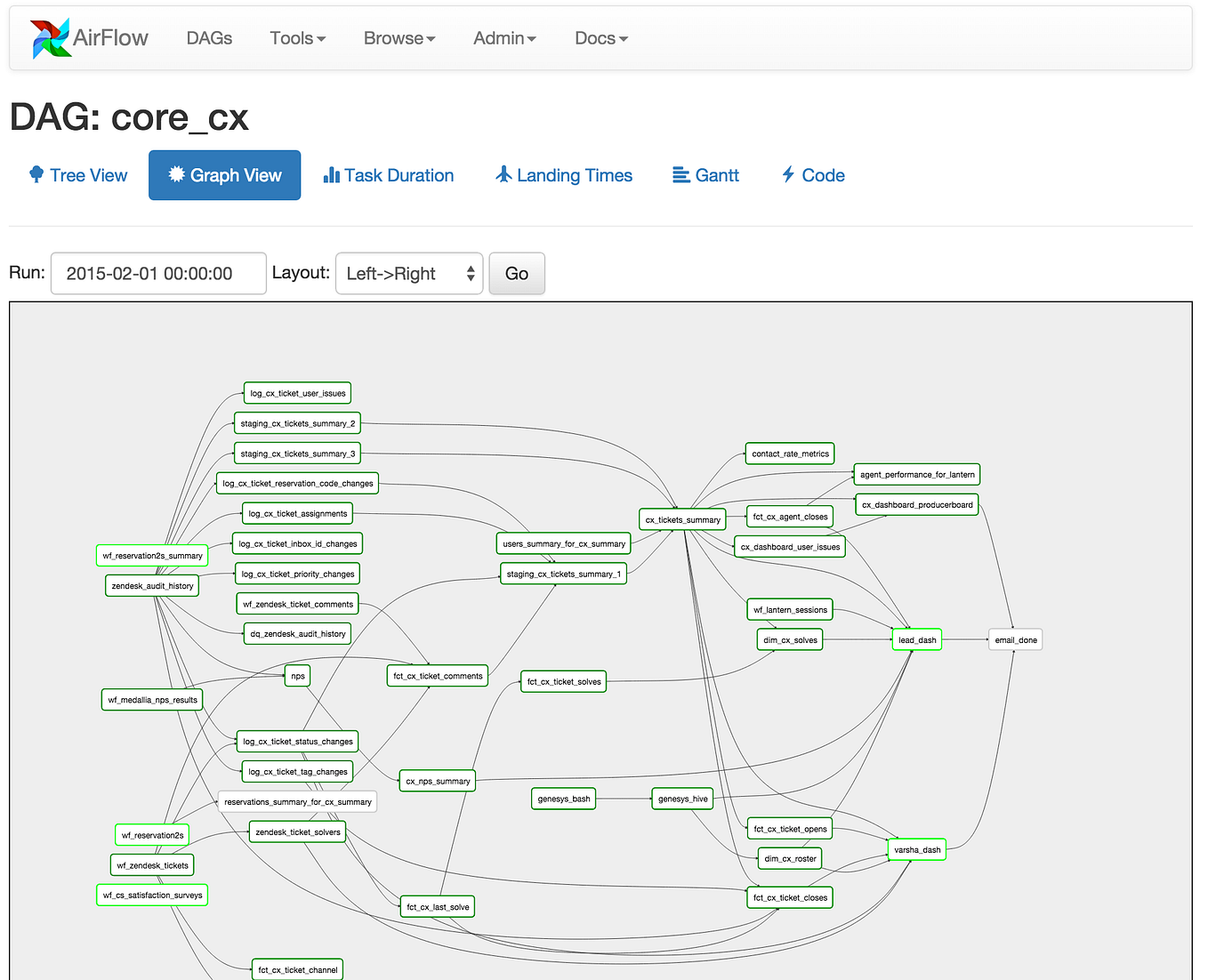The width and height of the screenshot is (1208, 980).
Task: Click the Graph View asterisk icon
Action: coord(175,174)
